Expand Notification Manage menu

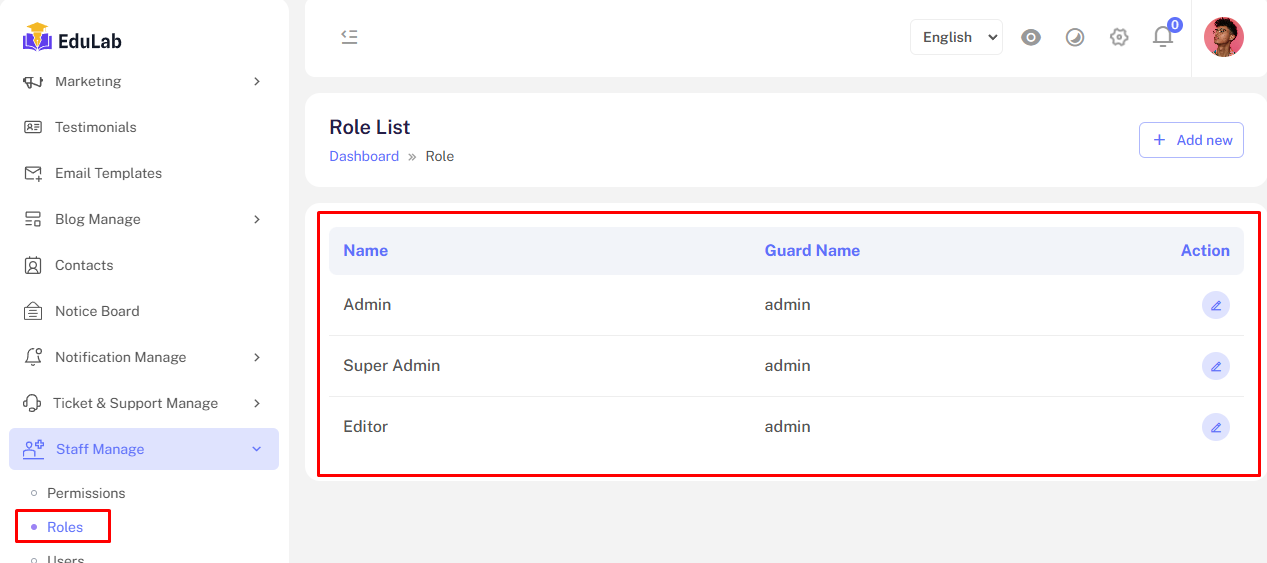coord(120,357)
